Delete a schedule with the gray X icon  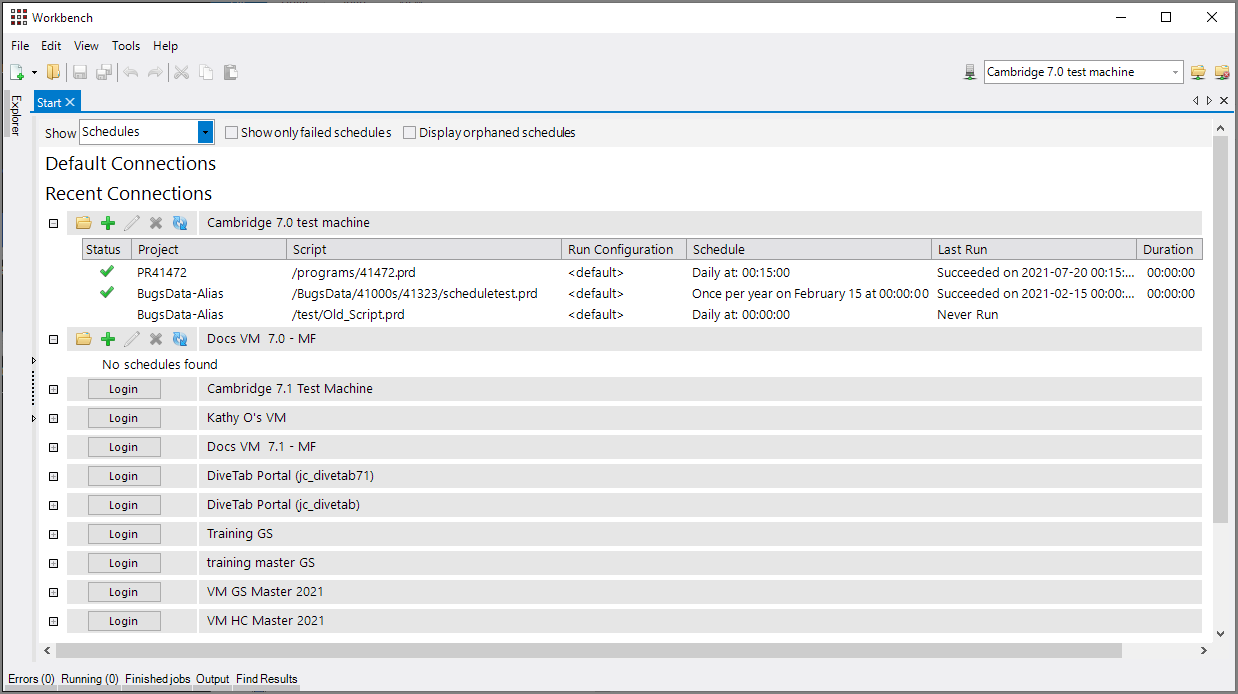[155, 222]
